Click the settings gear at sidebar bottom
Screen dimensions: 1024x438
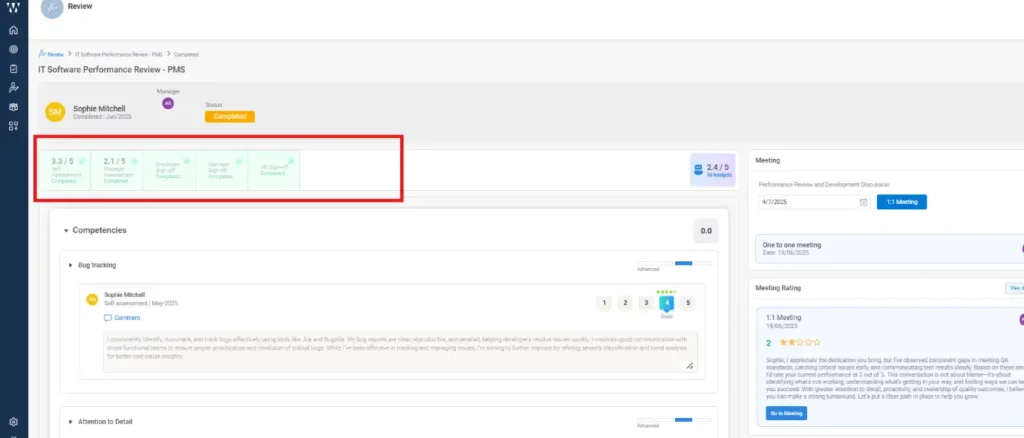pyautogui.click(x=13, y=422)
